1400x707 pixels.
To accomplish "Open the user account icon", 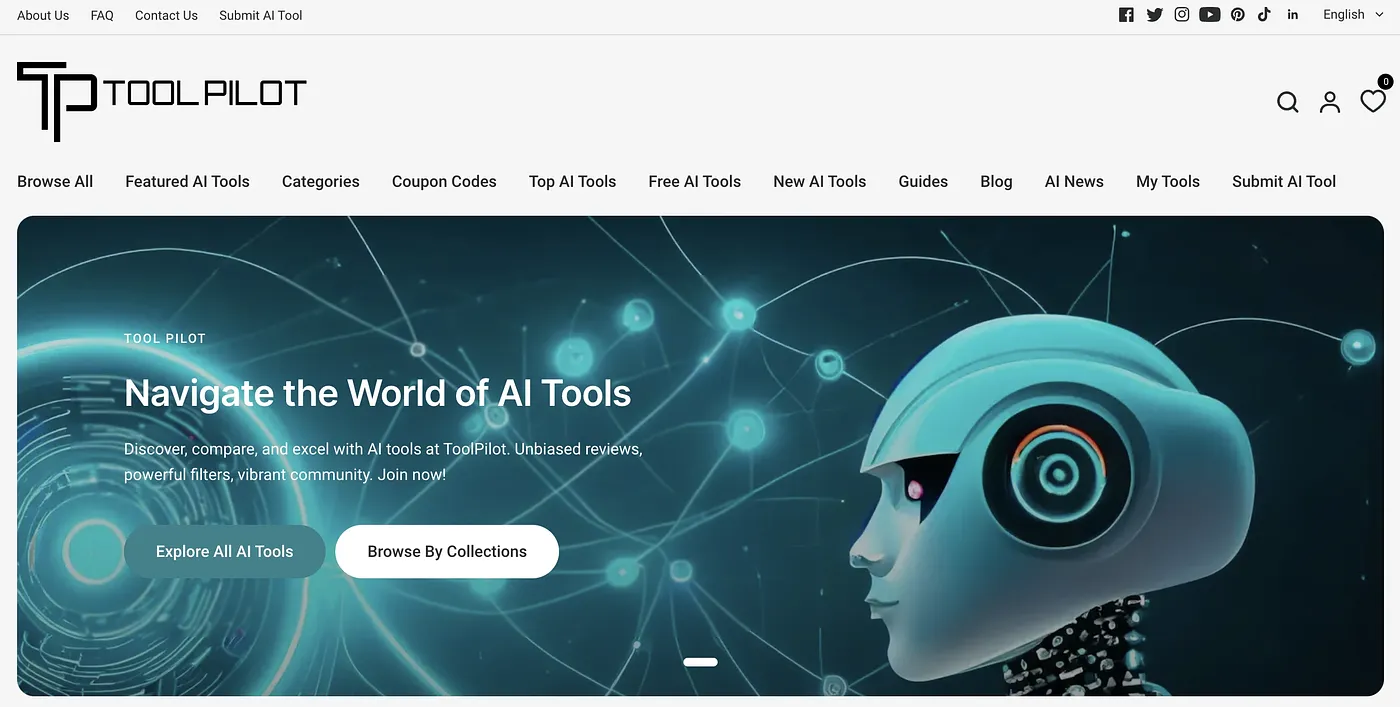I will click(1330, 102).
